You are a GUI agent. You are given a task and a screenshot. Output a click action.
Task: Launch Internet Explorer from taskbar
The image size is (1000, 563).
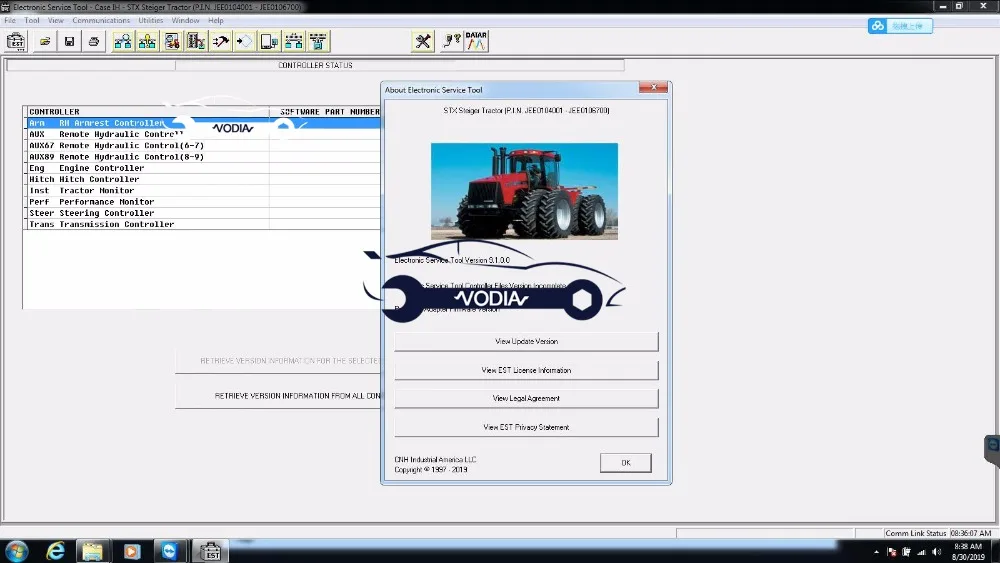pos(55,551)
